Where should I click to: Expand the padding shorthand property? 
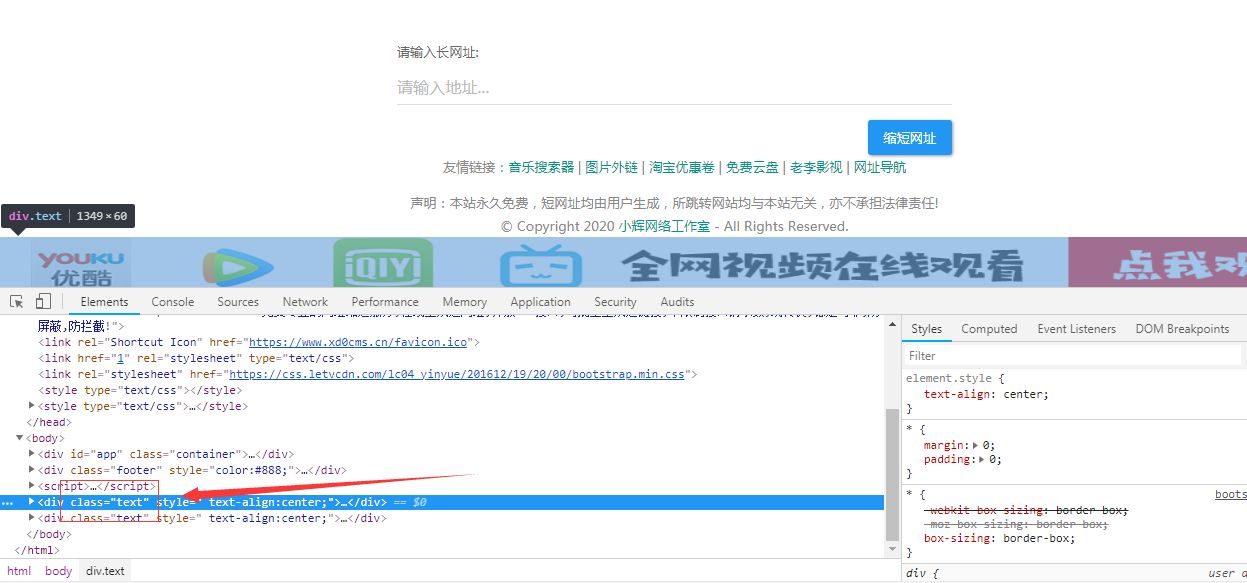pyautogui.click(x=983, y=460)
